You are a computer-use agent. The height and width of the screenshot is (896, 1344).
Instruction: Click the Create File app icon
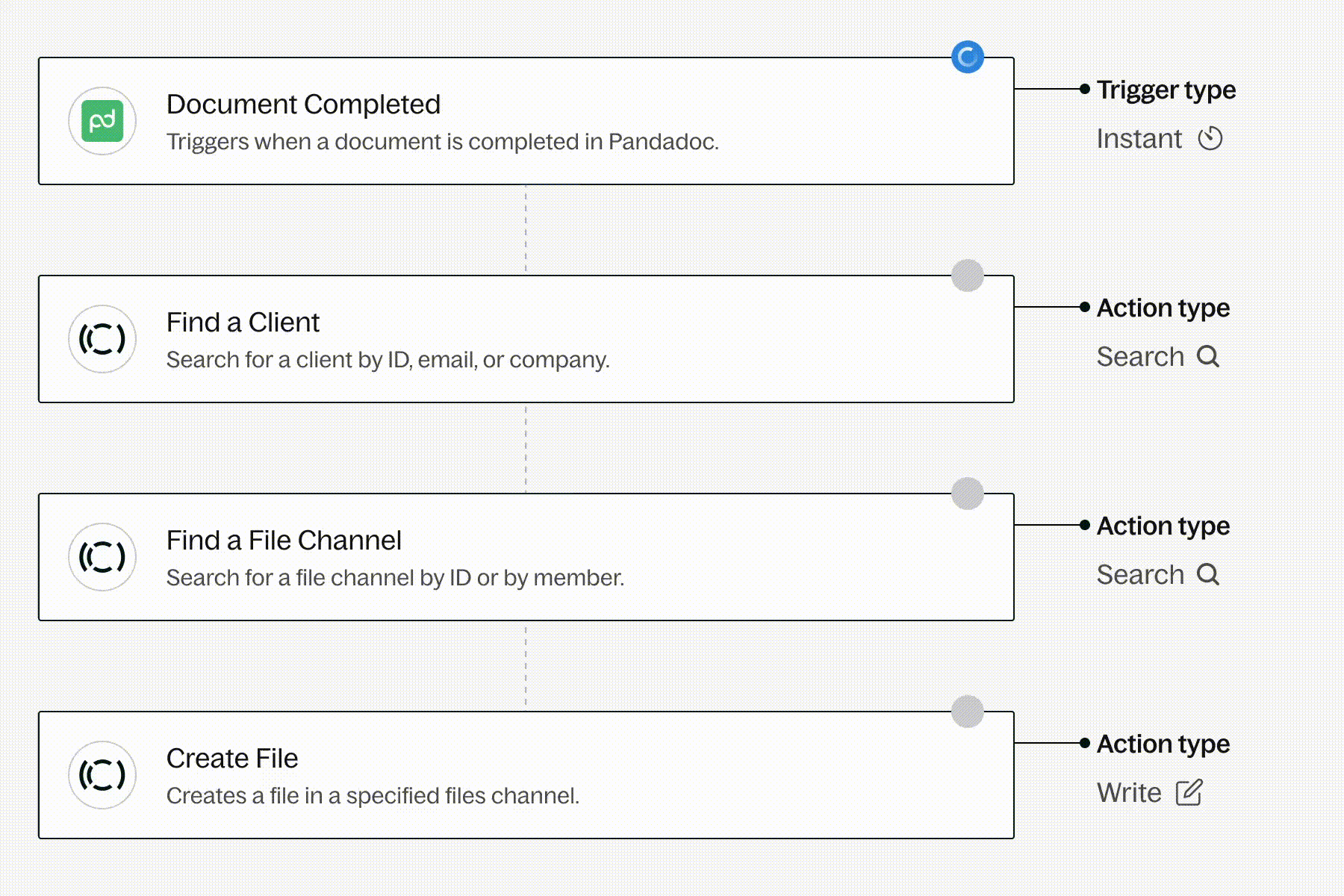[102, 775]
